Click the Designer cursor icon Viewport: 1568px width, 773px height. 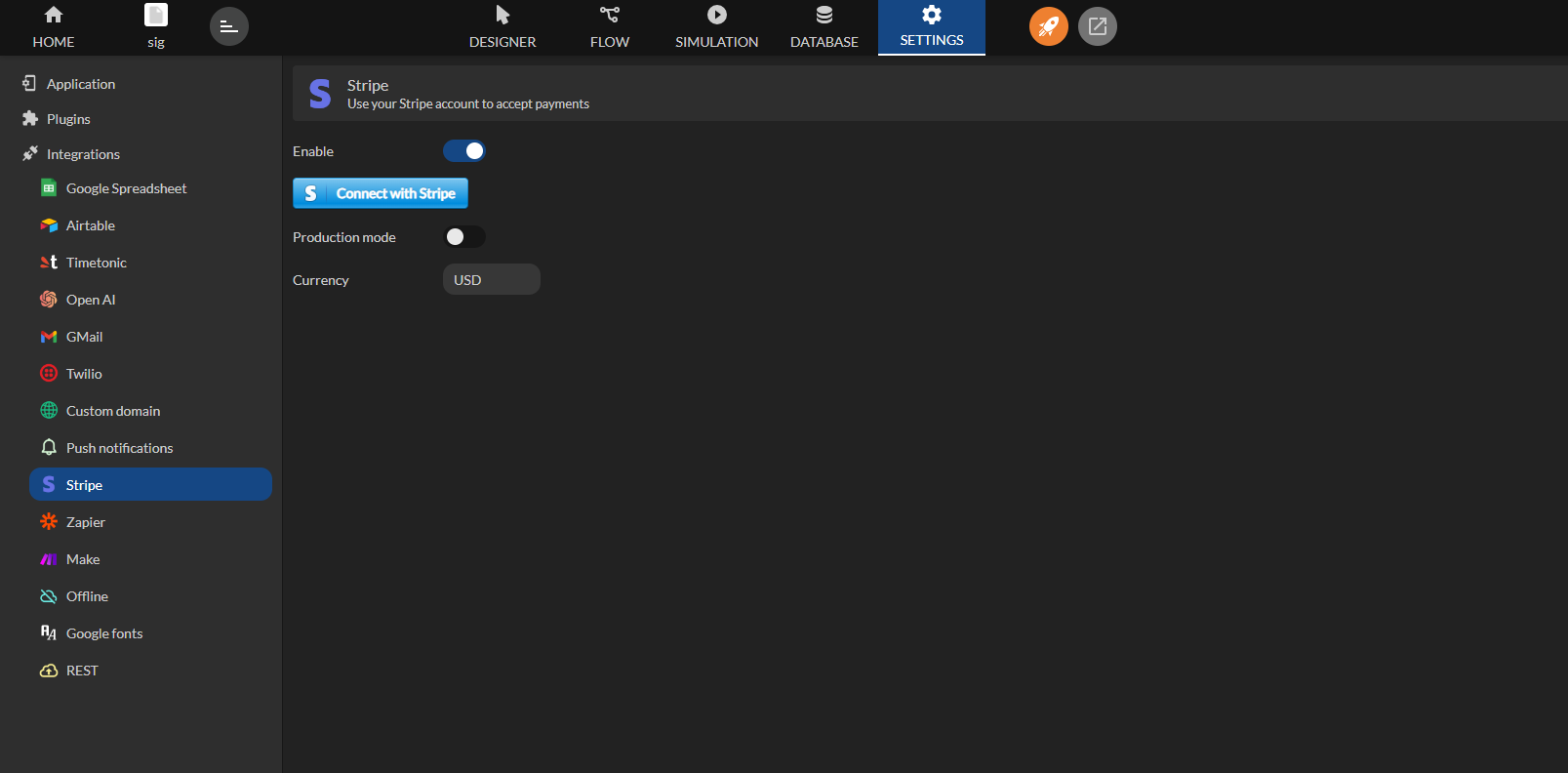(503, 15)
